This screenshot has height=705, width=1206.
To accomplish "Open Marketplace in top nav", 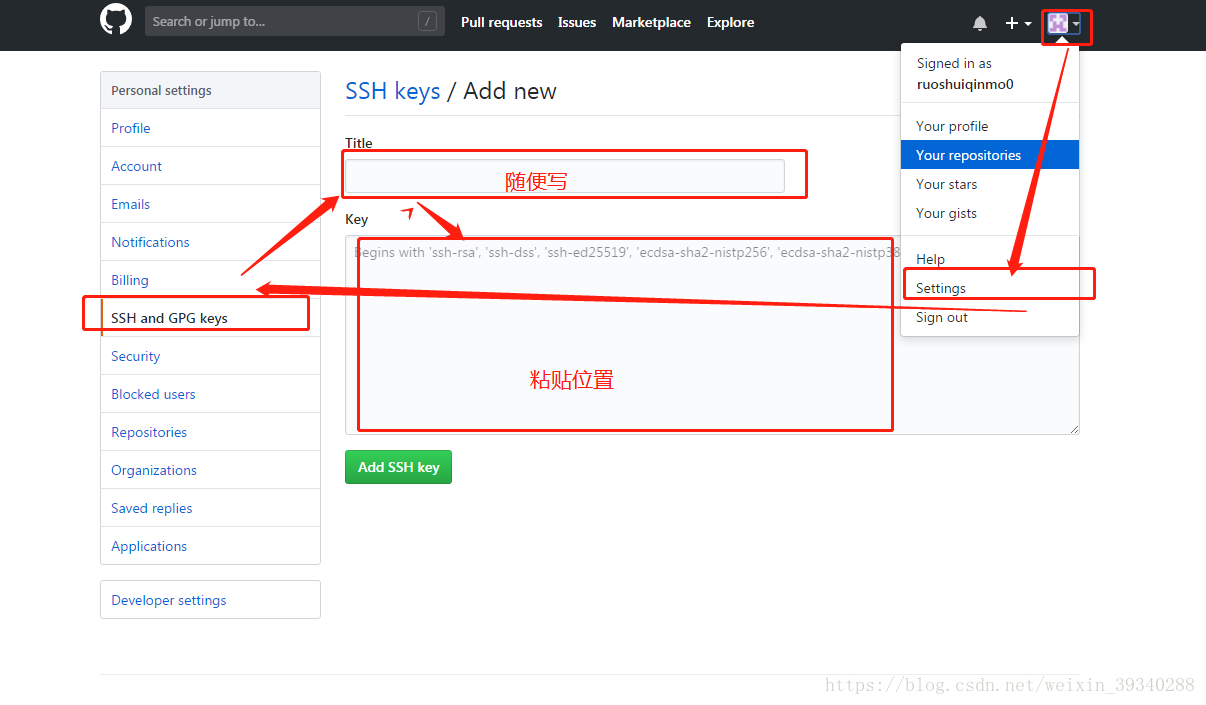I will pyautogui.click(x=651, y=22).
